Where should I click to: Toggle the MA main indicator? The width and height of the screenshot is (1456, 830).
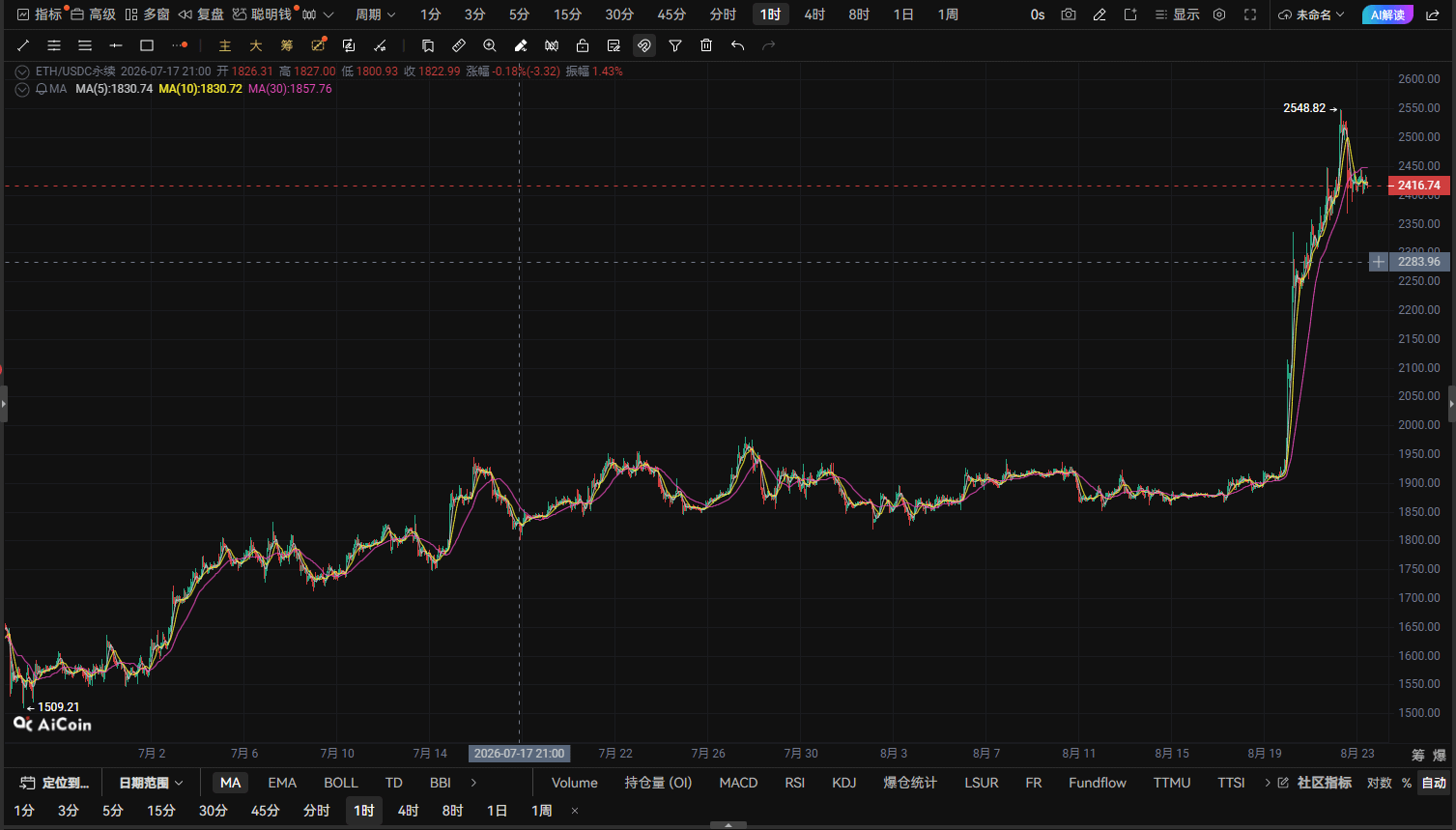pos(231,783)
